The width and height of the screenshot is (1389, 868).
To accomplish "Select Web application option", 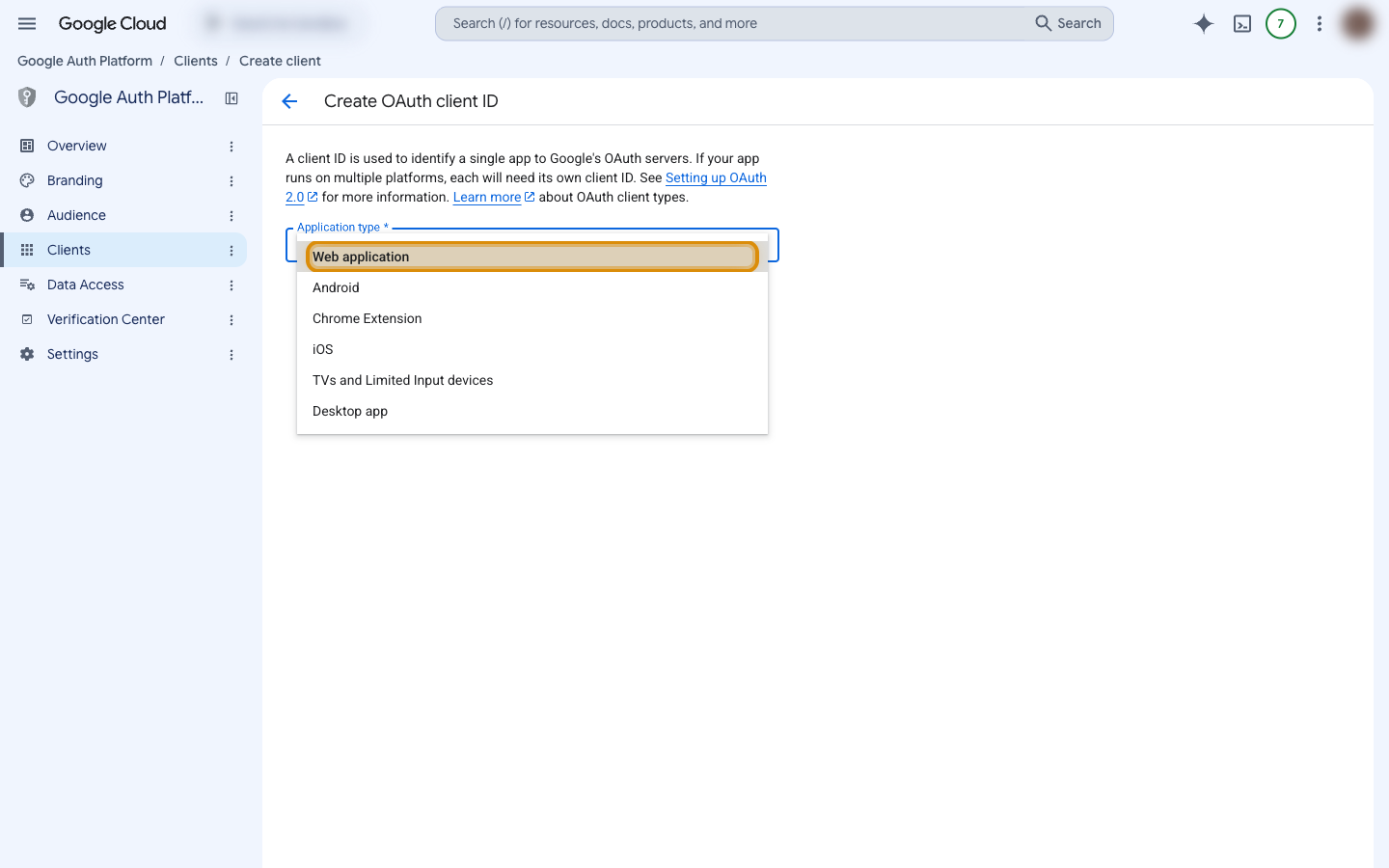I will [532, 257].
